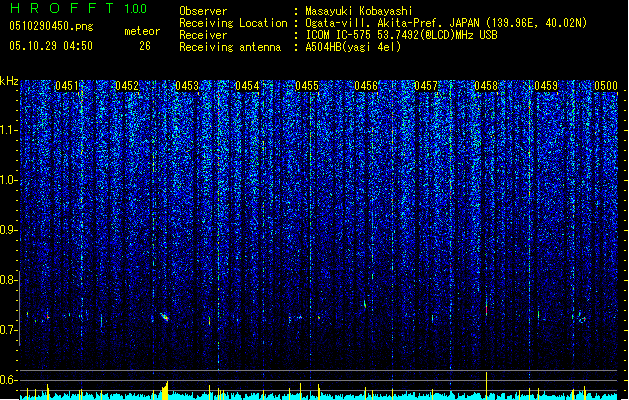Click the Receiver label
Image resolution: width=629 pixels, height=400 pixels.
203,35
